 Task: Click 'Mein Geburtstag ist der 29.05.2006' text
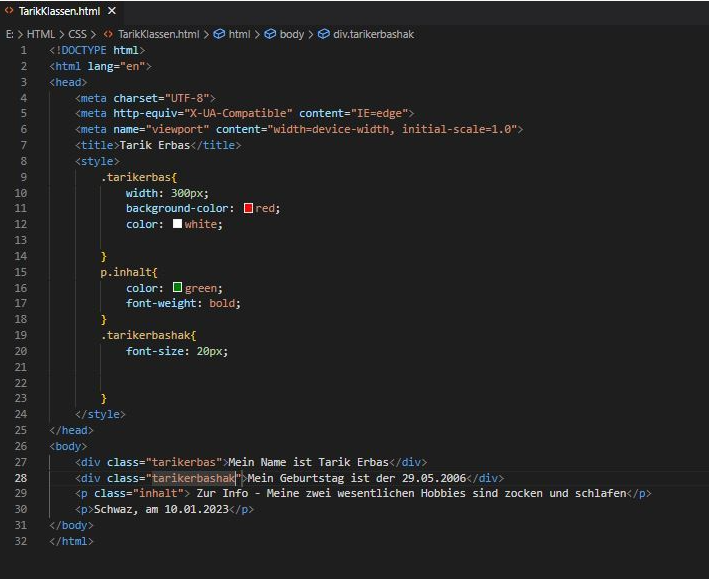point(357,478)
